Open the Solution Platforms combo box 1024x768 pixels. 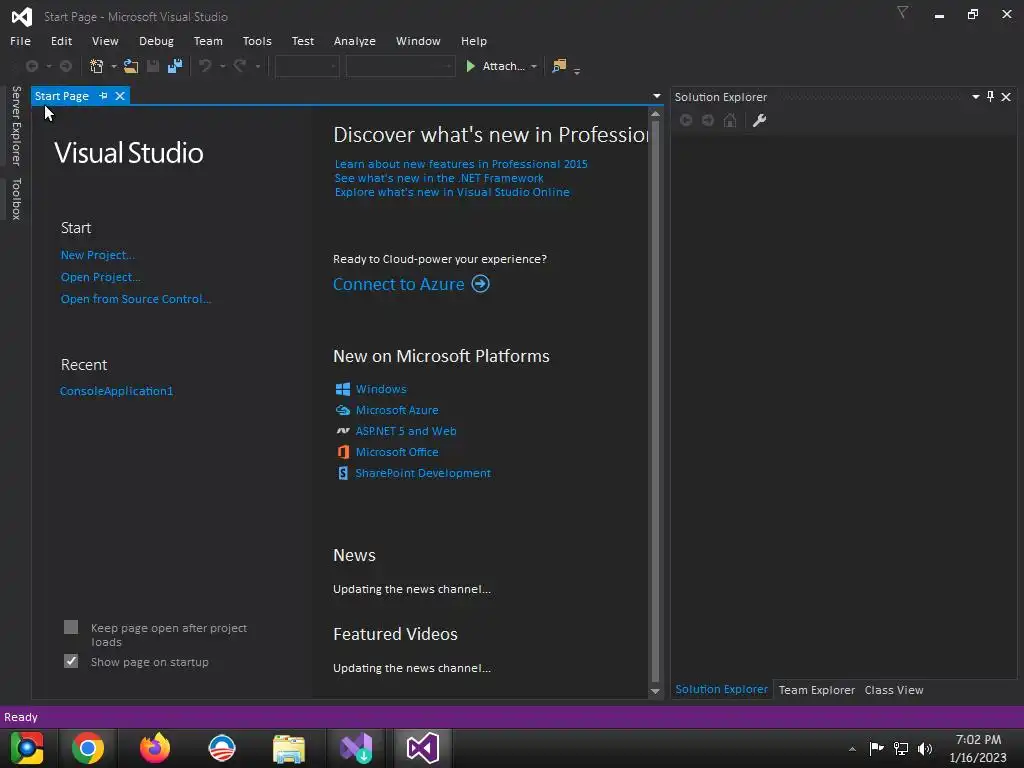pos(400,66)
